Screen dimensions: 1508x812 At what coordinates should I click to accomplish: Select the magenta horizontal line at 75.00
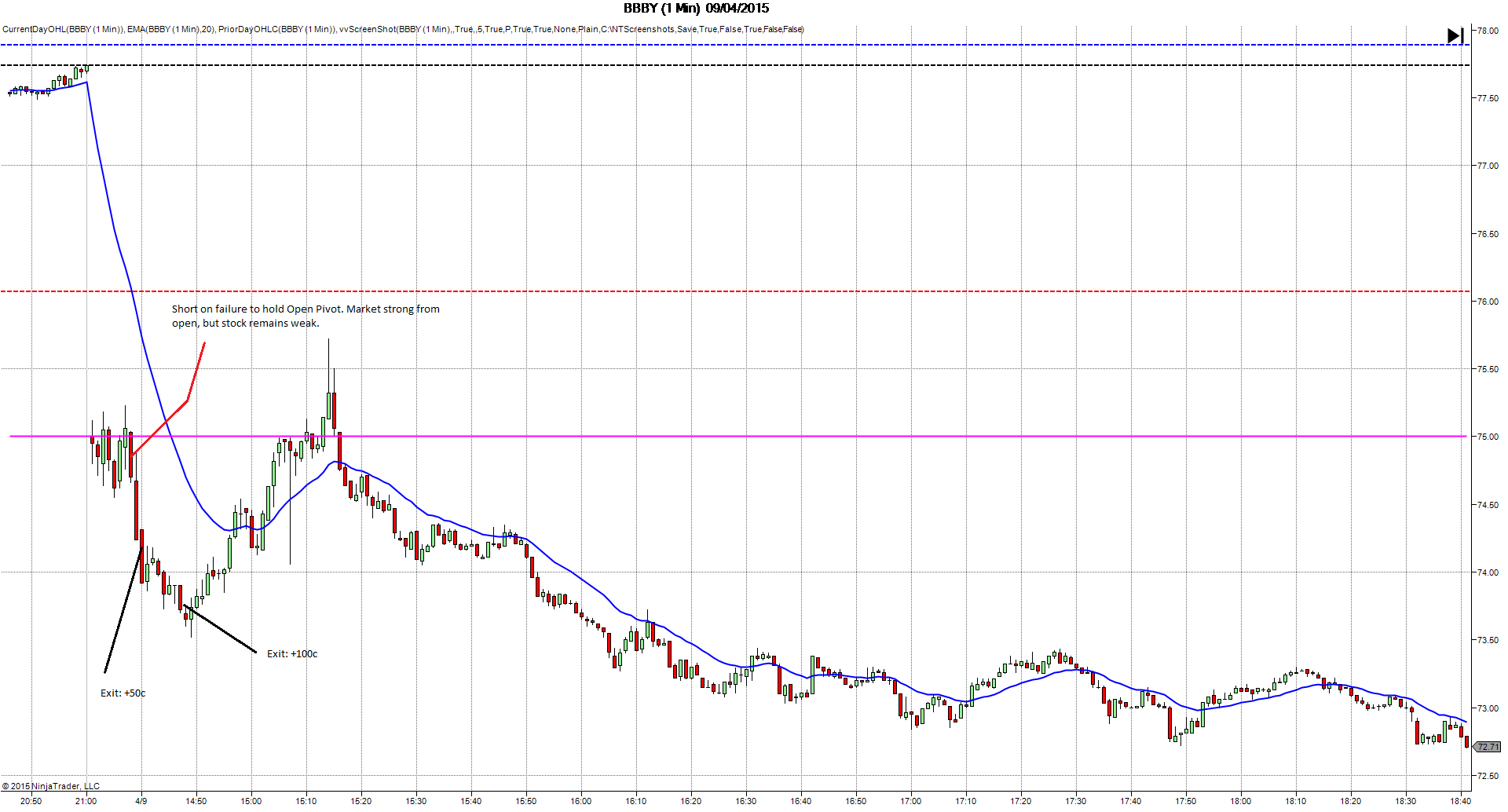point(738,436)
